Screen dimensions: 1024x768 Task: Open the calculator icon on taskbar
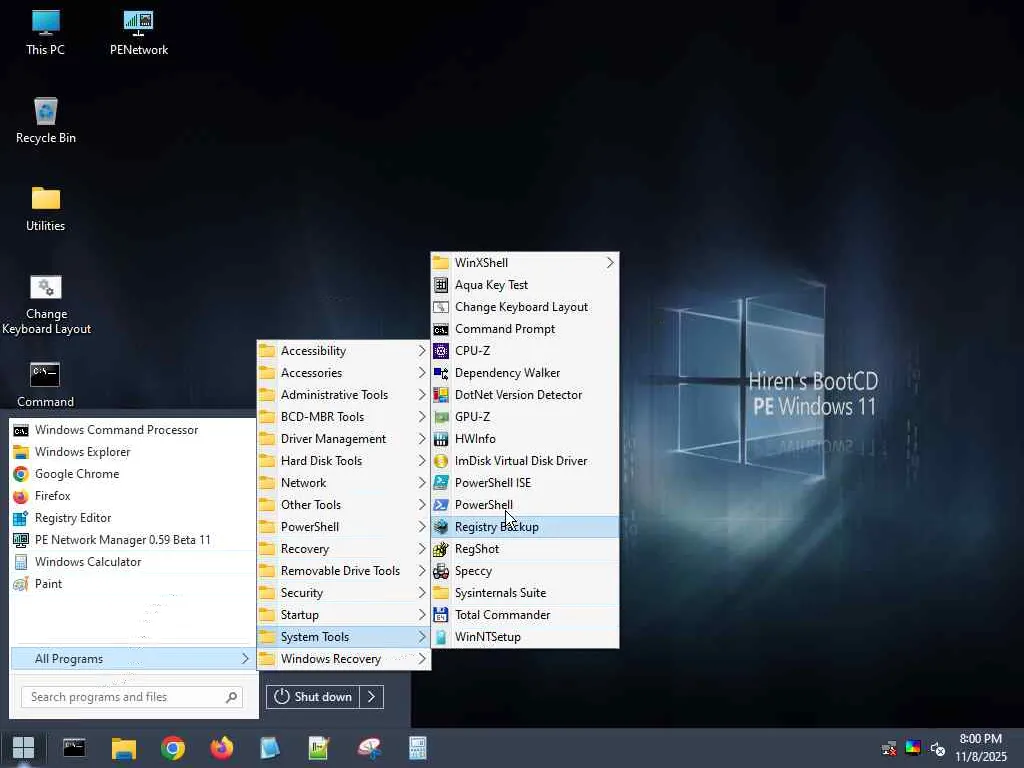pyautogui.click(x=417, y=748)
